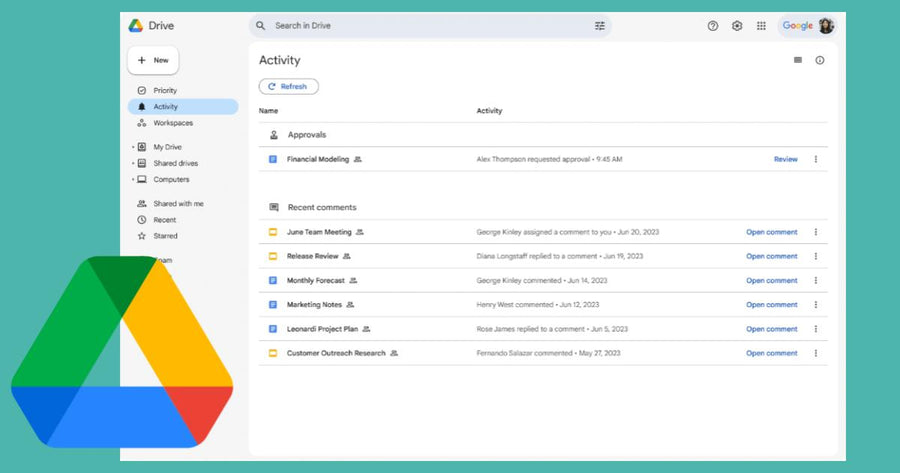Click the Marketing Notes doc icon
The image size is (900, 473).
(273, 305)
